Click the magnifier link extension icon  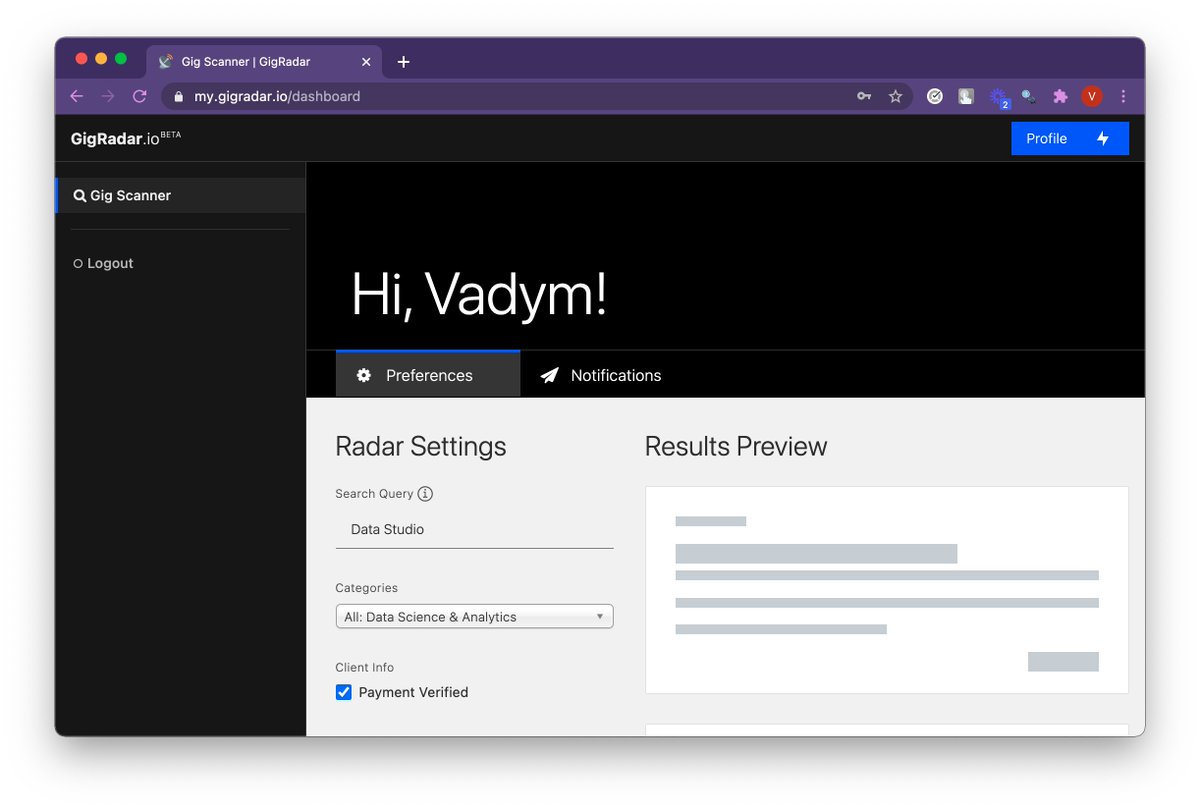(x=1028, y=97)
